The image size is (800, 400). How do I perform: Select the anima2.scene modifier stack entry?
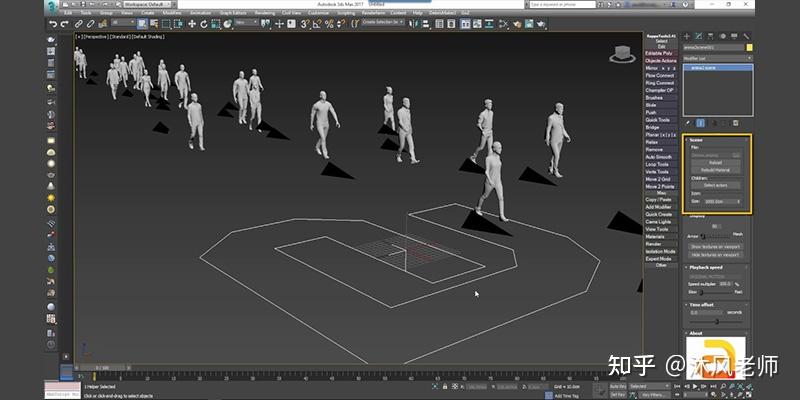(718, 68)
